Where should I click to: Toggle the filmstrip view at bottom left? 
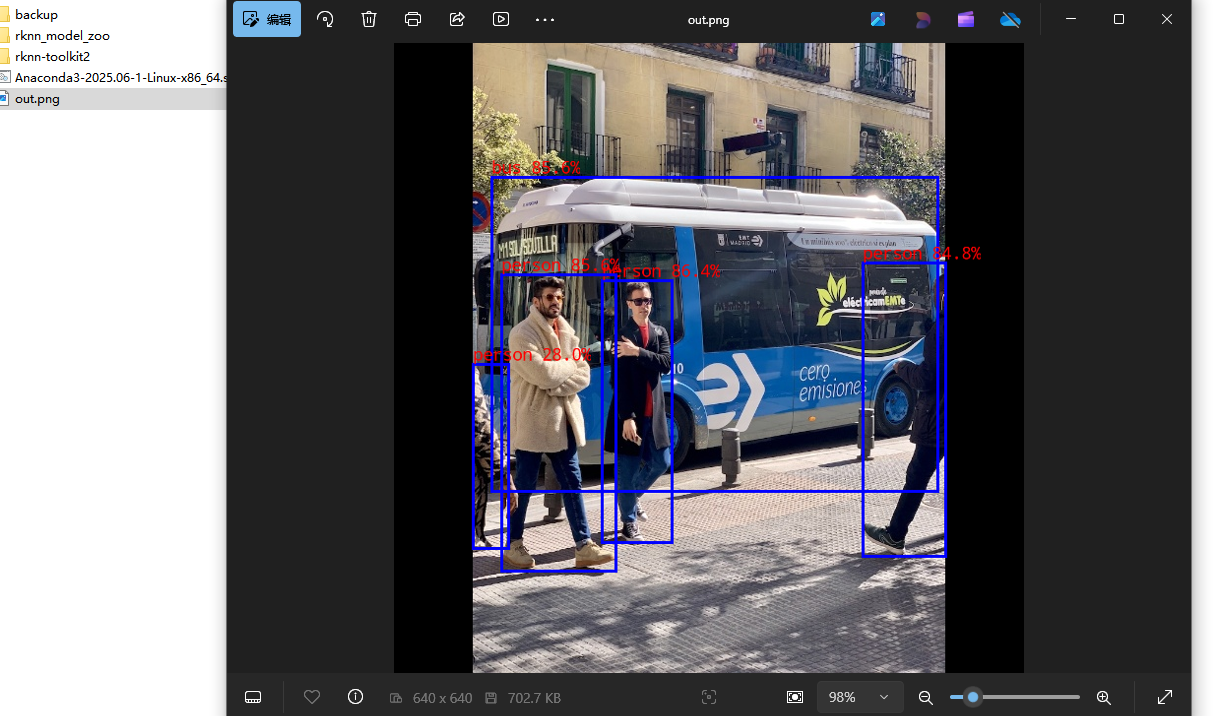[253, 697]
